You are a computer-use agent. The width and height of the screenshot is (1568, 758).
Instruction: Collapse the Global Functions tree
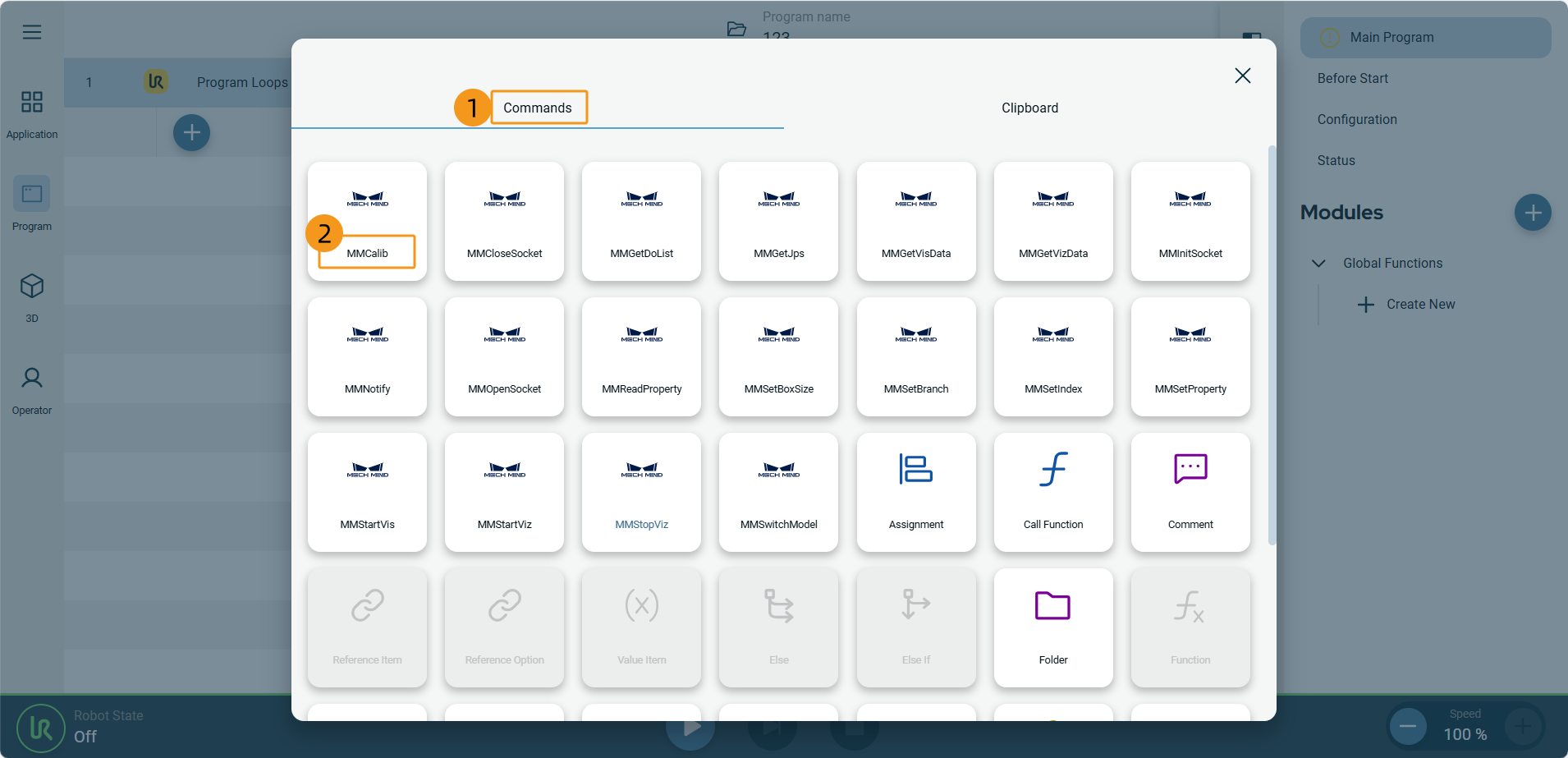1318,264
